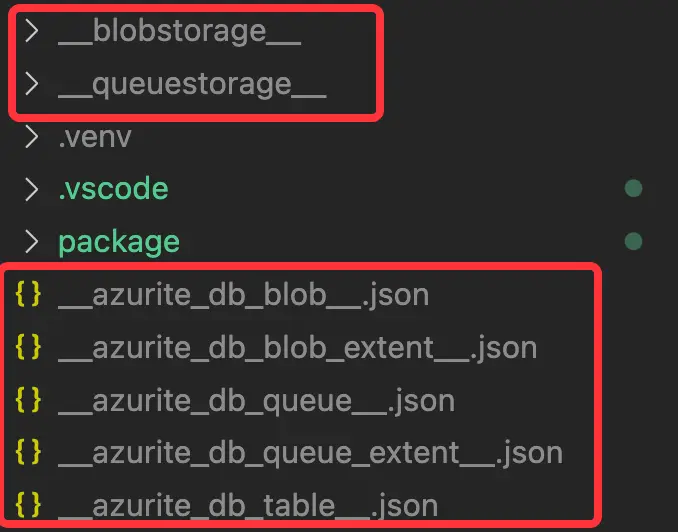Expand the package folder chevron
This screenshot has height=532, width=678.
(32, 241)
